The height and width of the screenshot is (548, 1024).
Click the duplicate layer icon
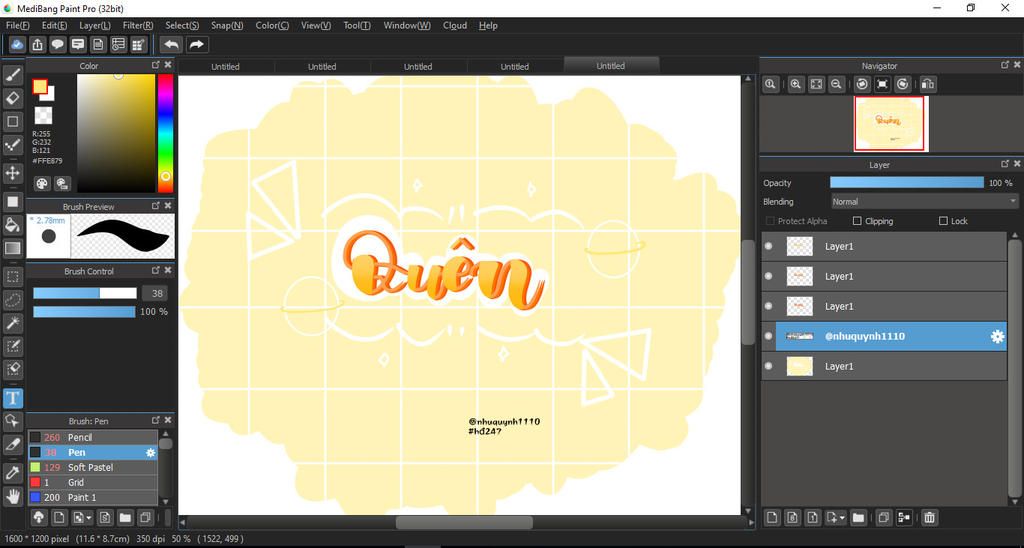coord(884,518)
